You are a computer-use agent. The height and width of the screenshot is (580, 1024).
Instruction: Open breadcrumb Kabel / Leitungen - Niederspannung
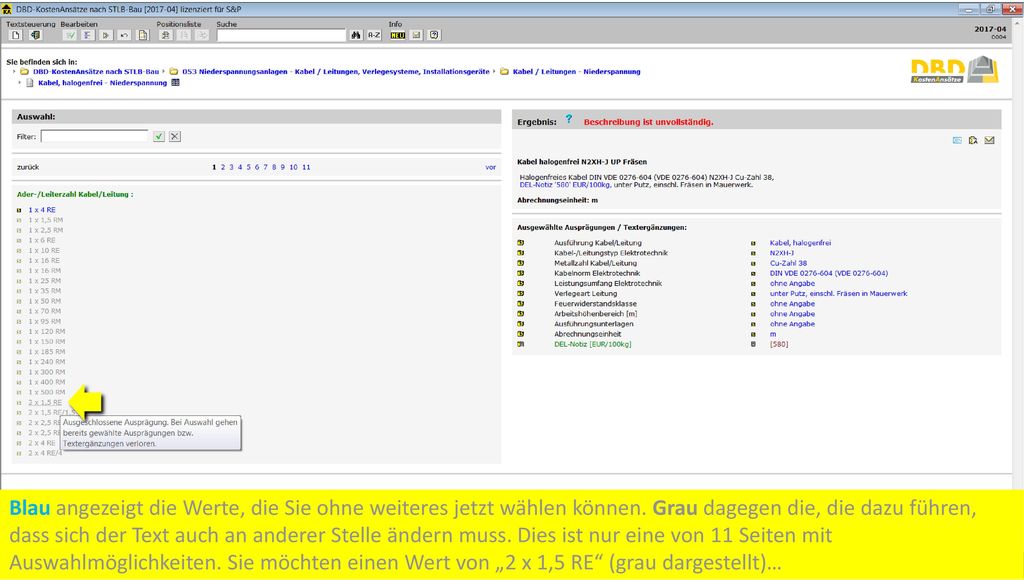577,72
